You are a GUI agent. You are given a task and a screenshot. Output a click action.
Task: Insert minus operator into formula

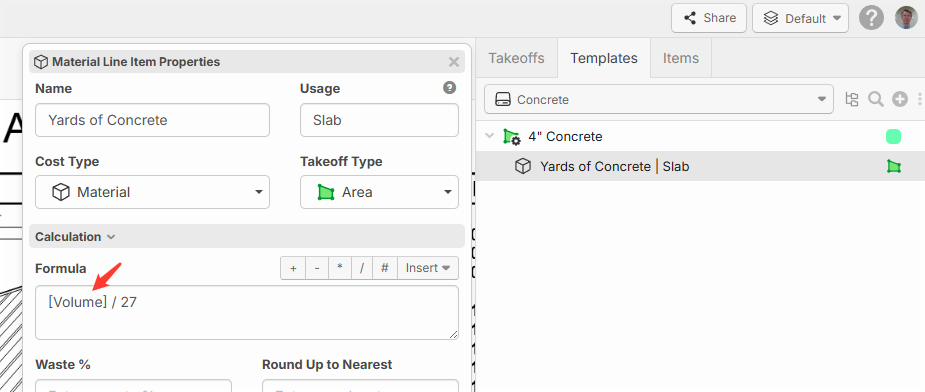(316, 268)
